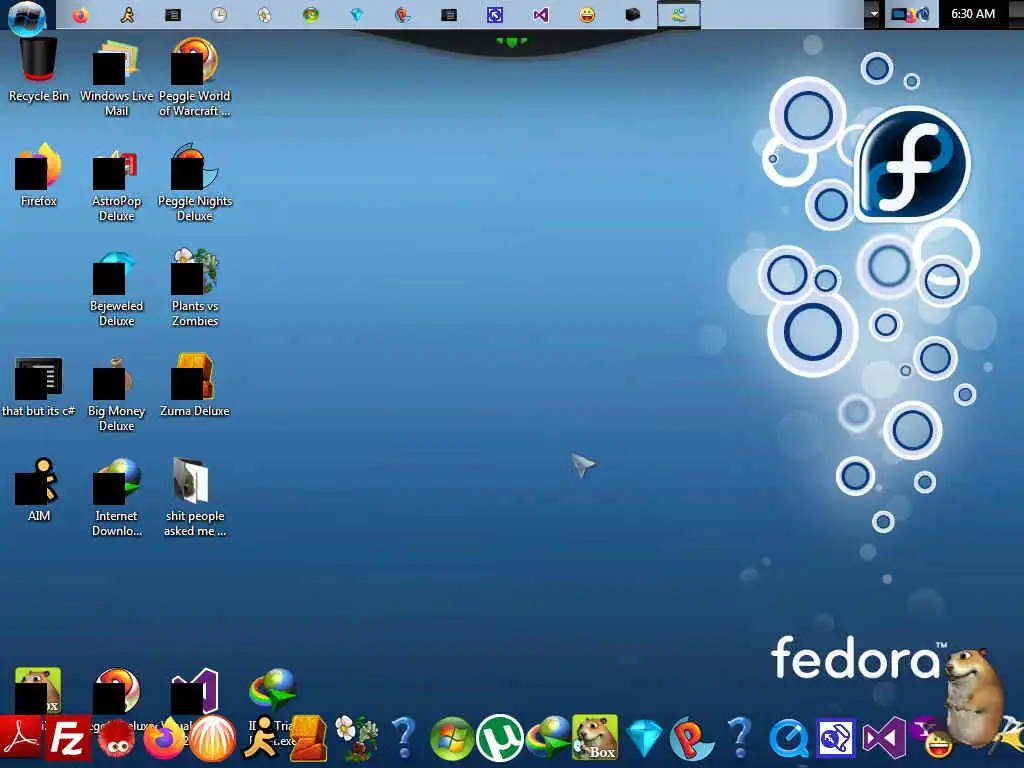Click question mark dock icon beside Windows orb
The height and width of the screenshot is (768, 1024).
coord(403,739)
